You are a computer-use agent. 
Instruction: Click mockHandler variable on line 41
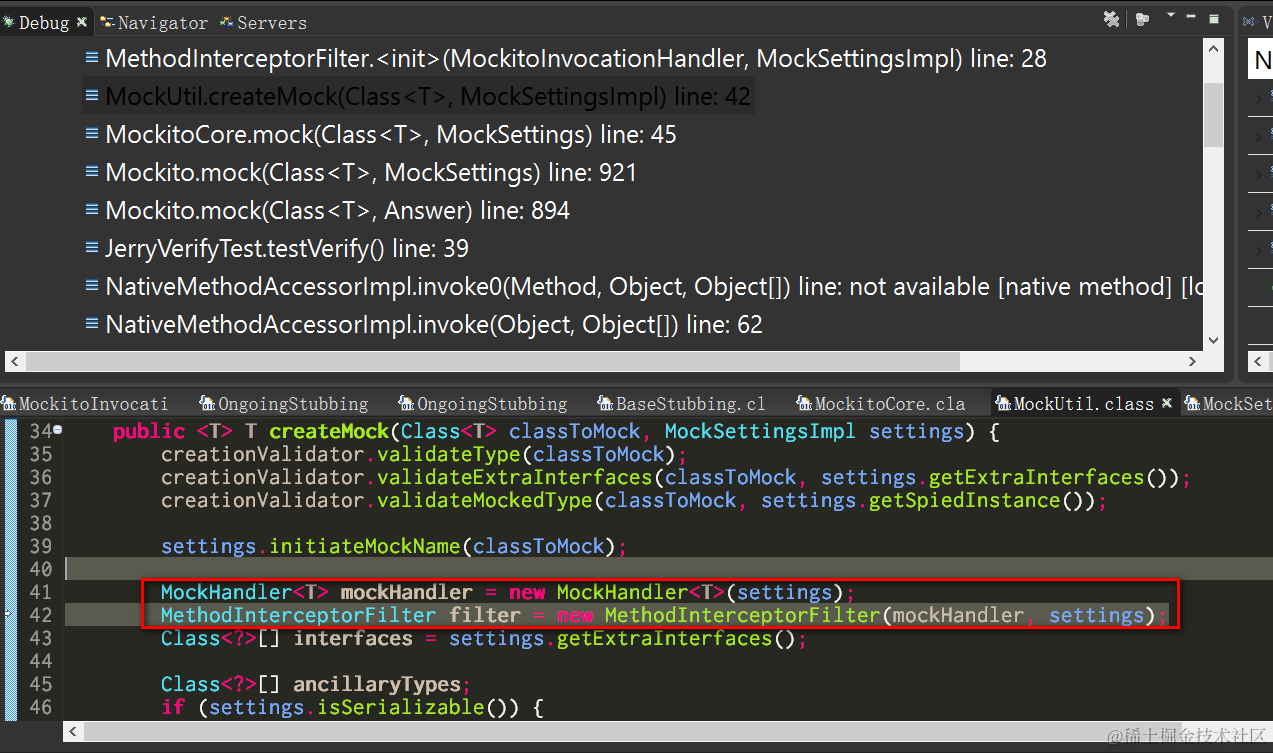407,593
